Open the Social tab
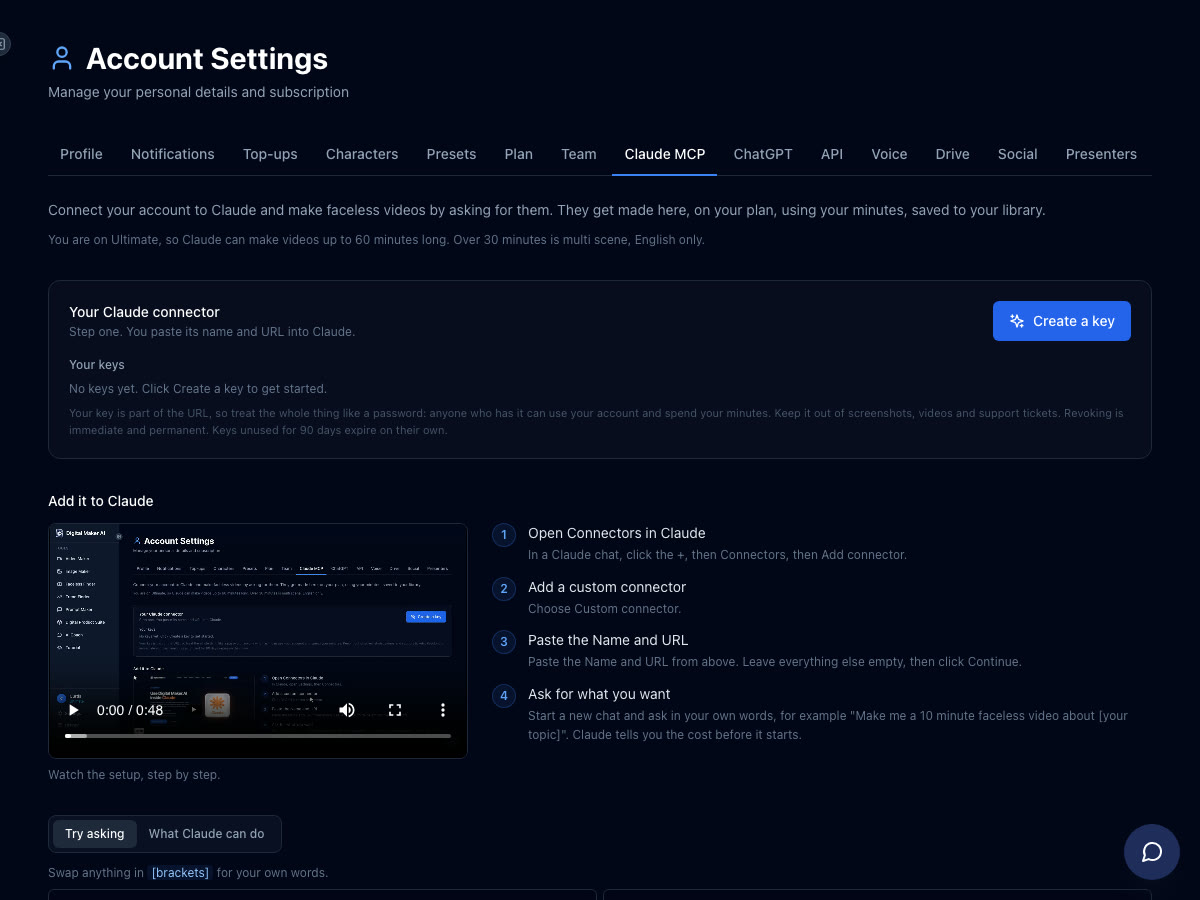This screenshot has height=900, width=1200. pyautogui.click(x=1018, y=154)
